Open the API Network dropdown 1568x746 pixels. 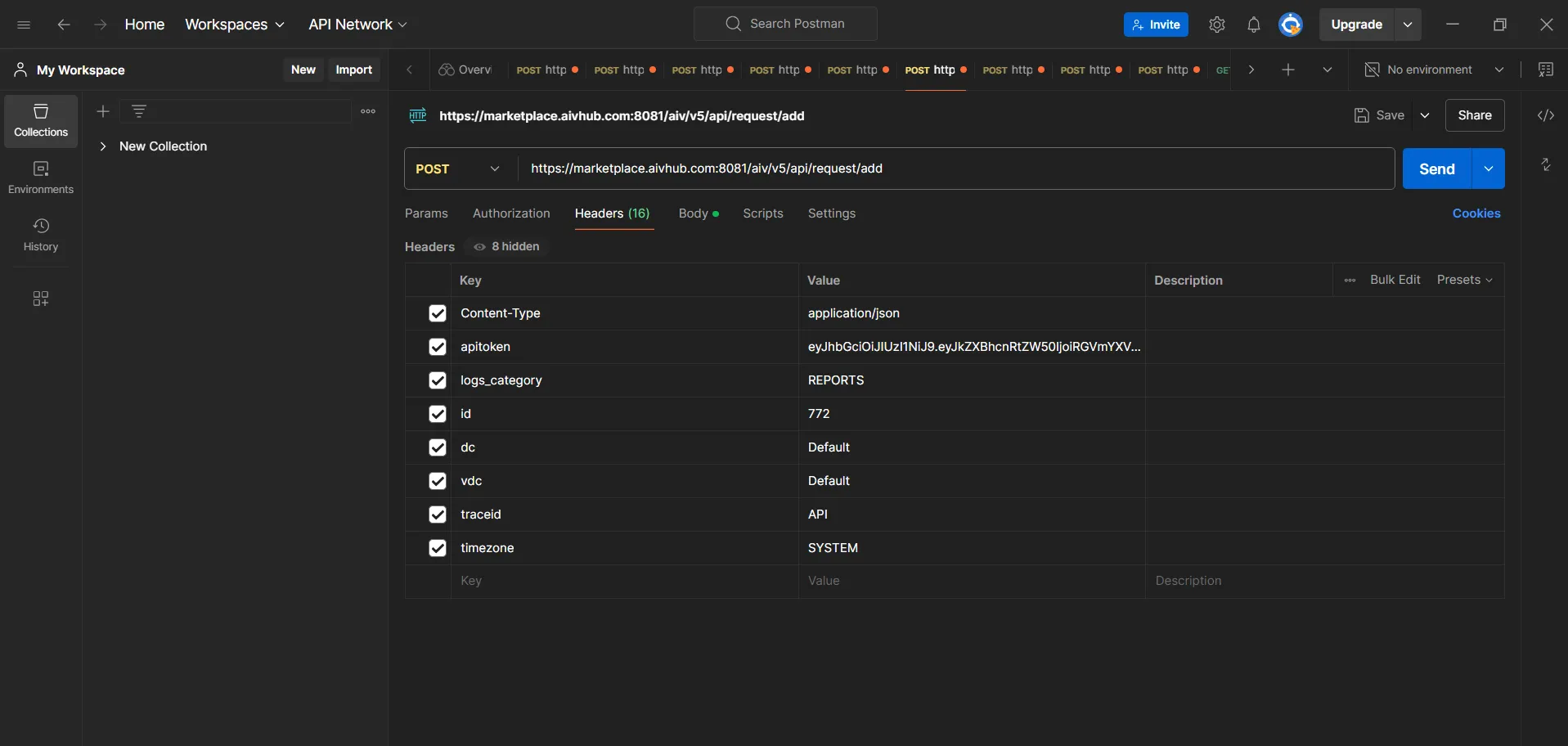coord(357,25)
